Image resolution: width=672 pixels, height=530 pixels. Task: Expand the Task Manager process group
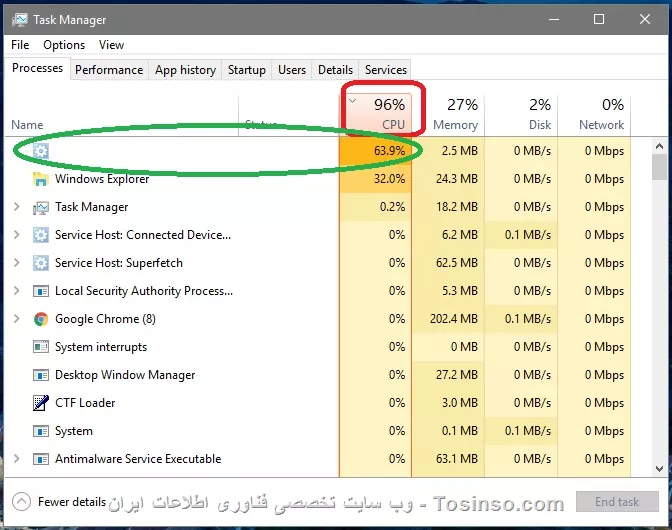pyautogui.click(x=16, y=207)
